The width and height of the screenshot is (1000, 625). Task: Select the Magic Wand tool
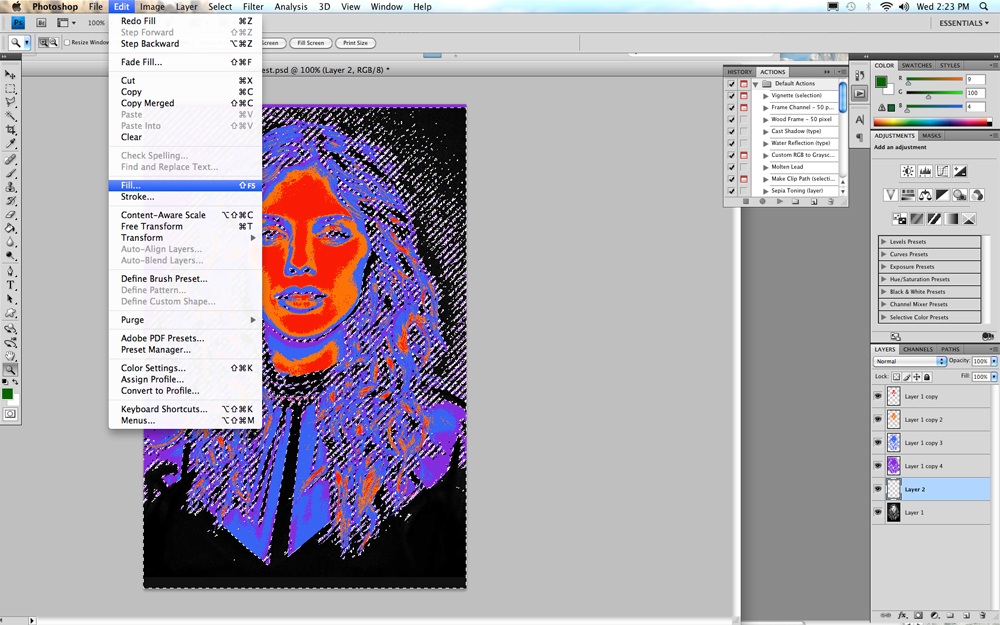pos(10,116)
